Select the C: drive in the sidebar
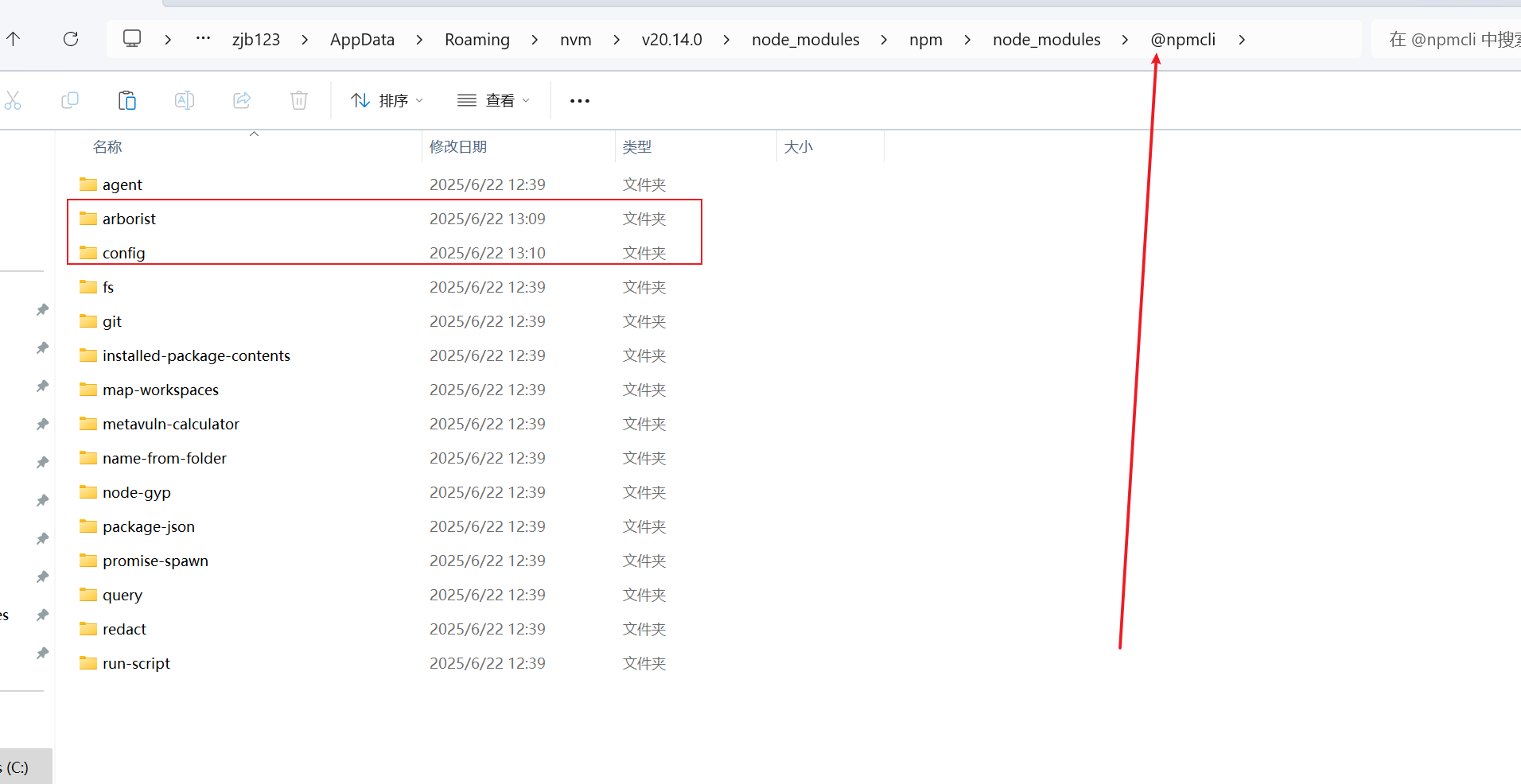Screen dimensions: 1521x784 pyautogui.click(x=20, y=767)
